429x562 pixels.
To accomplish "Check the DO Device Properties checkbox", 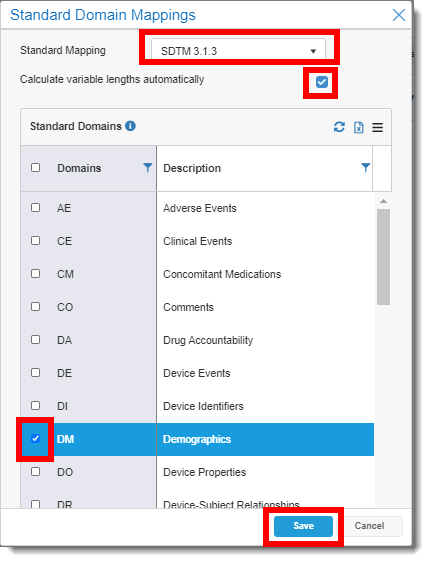I will click(x=35, y=471).
